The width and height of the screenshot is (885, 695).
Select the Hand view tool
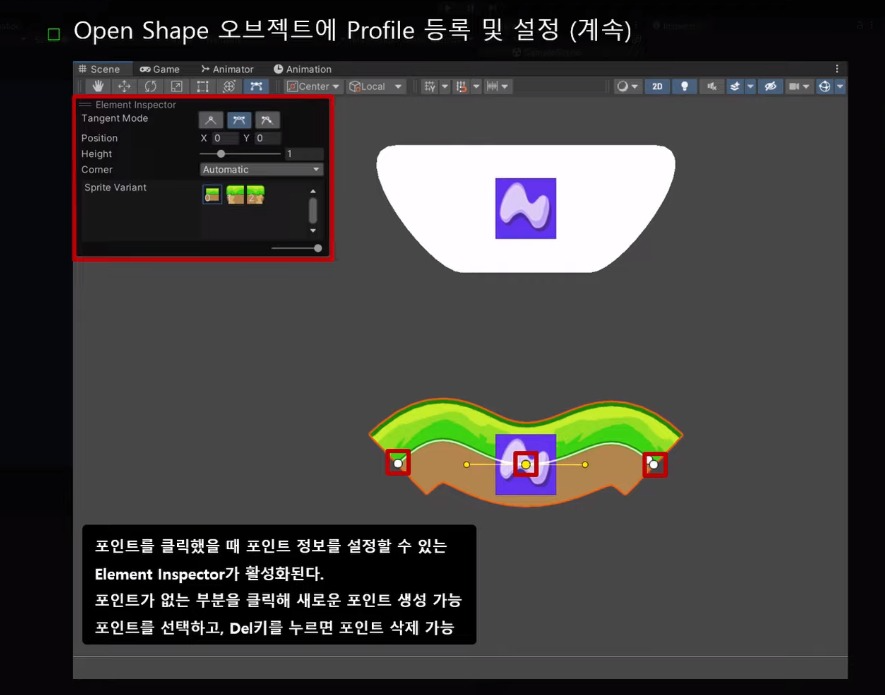97,86
